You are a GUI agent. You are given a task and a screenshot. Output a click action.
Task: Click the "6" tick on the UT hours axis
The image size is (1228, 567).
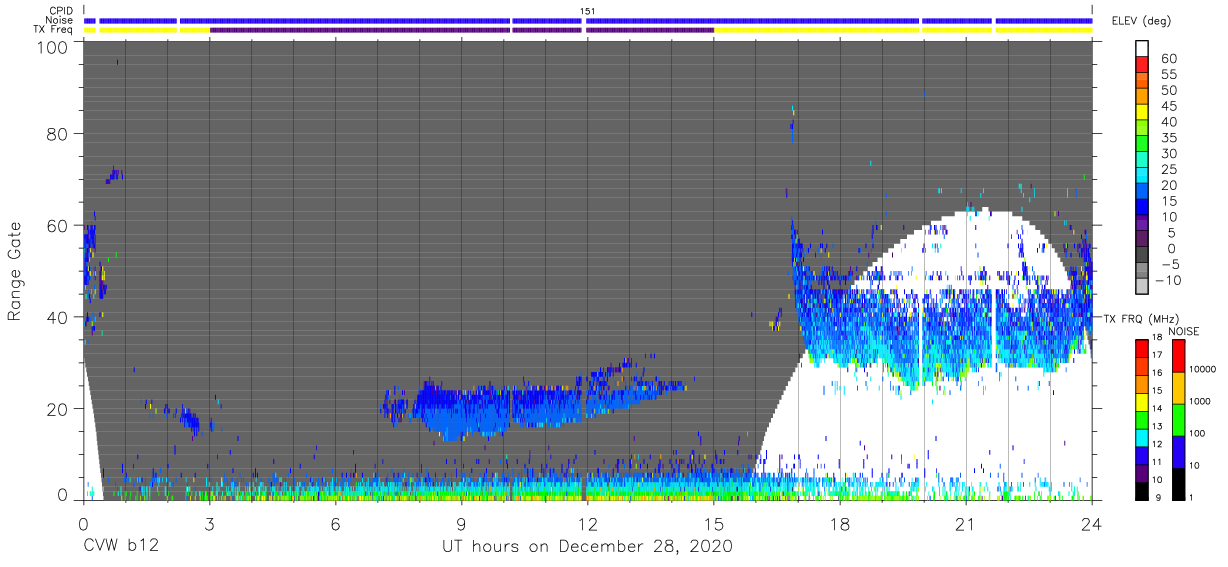coord(335,524)
